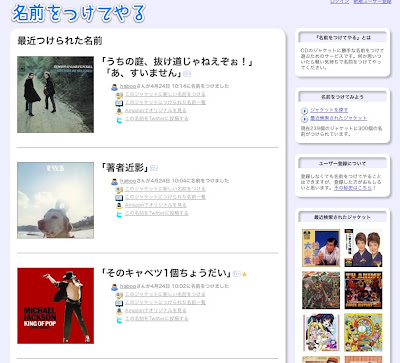This screenshot has height=363, width=400.
Task: Click the Twitter bird icon in the 10:14 entry
Action: pos(119,120)
